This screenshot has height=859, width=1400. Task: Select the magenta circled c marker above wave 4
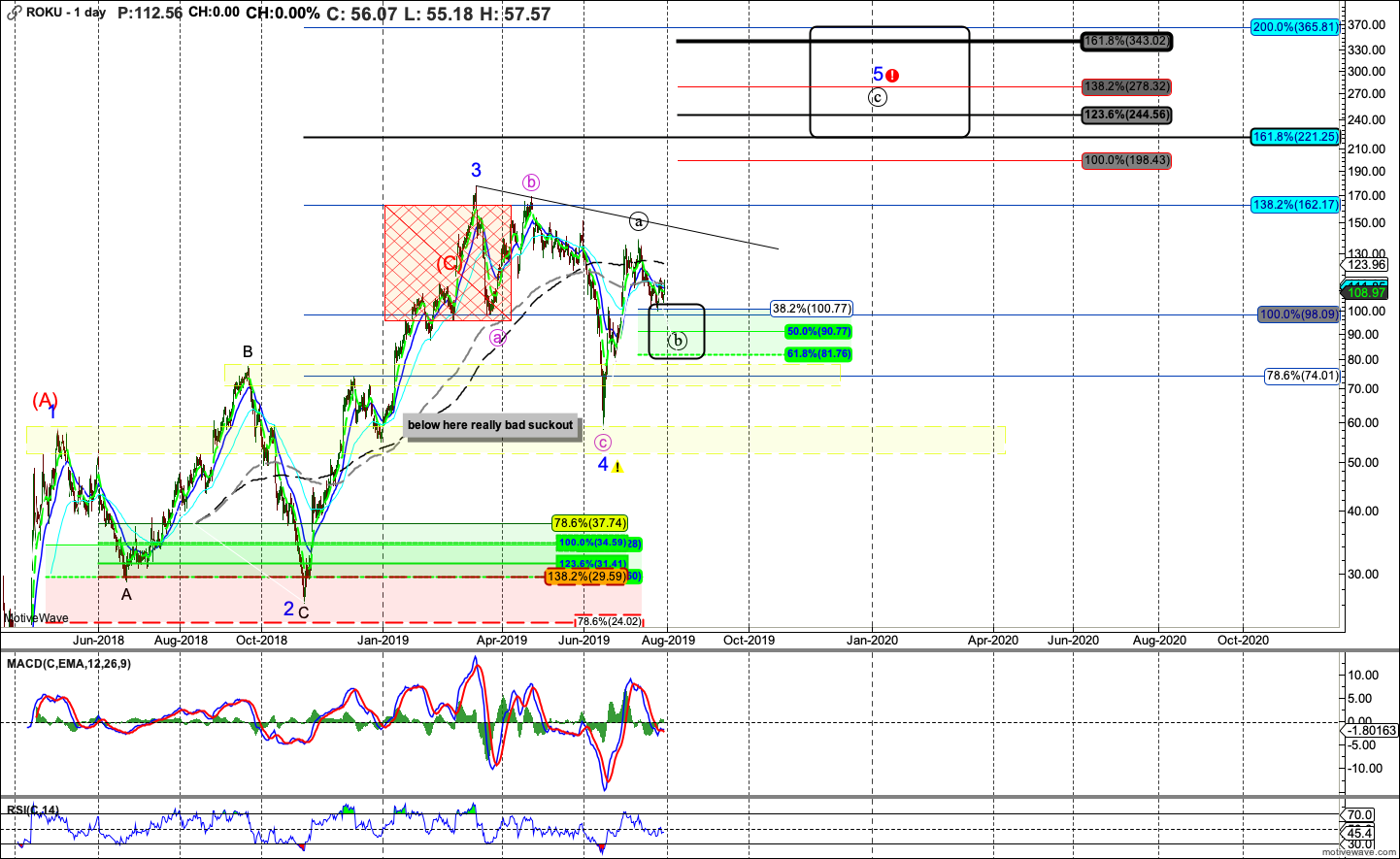[x=603, y=443]
